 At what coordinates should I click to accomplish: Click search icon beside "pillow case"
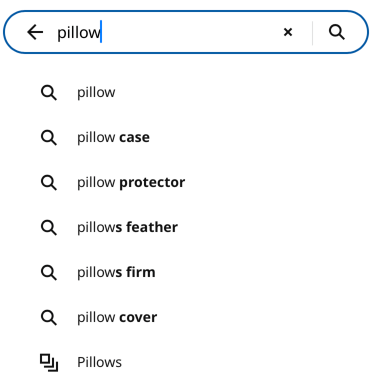[x=49, y=138]
